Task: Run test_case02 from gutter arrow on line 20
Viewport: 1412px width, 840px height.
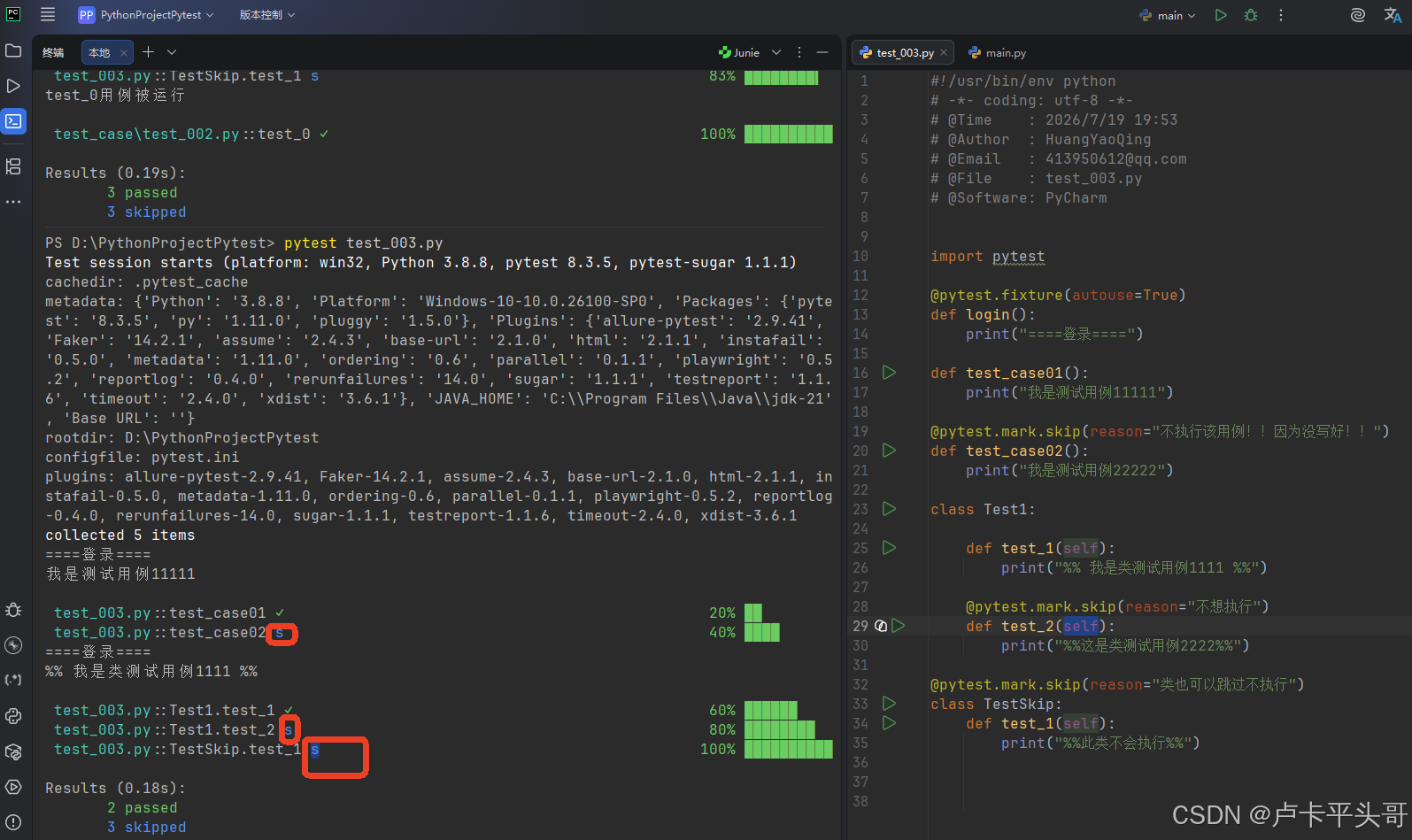Action: (x=890, y=451)
